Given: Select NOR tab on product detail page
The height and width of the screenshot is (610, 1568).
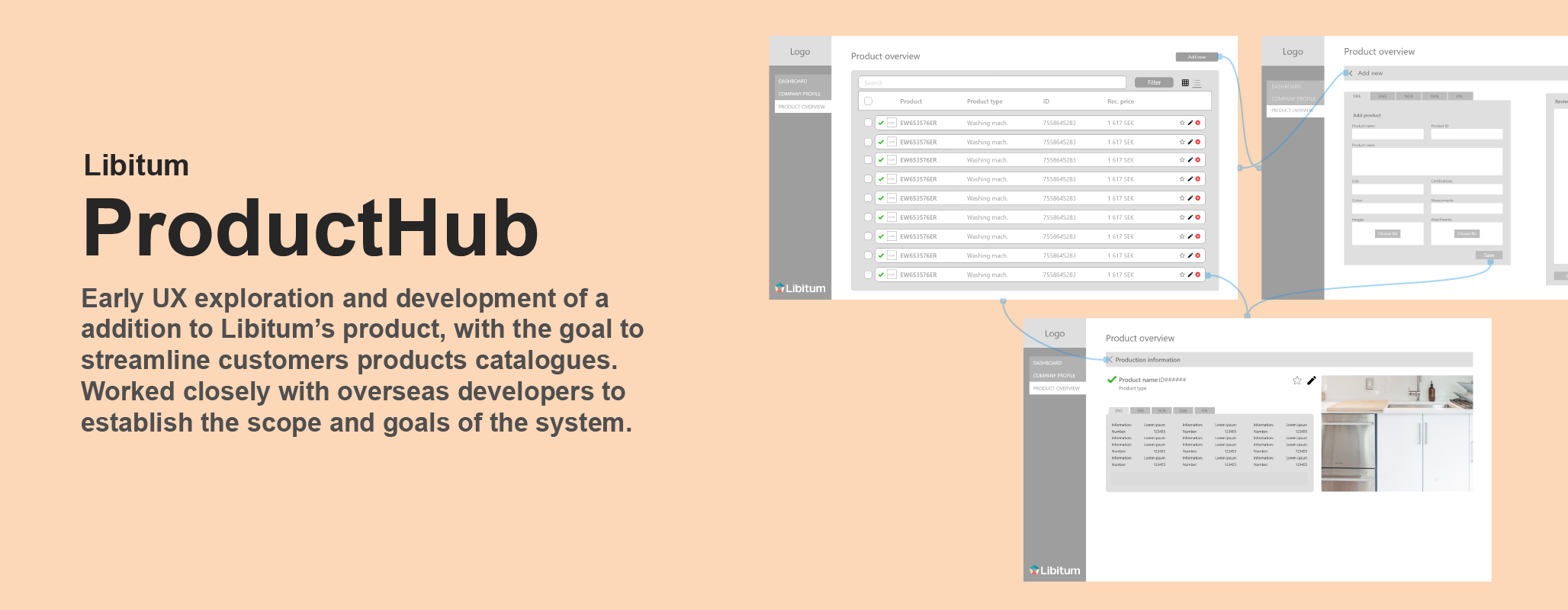Looking at the screenshot, I should click(1162, 410).
